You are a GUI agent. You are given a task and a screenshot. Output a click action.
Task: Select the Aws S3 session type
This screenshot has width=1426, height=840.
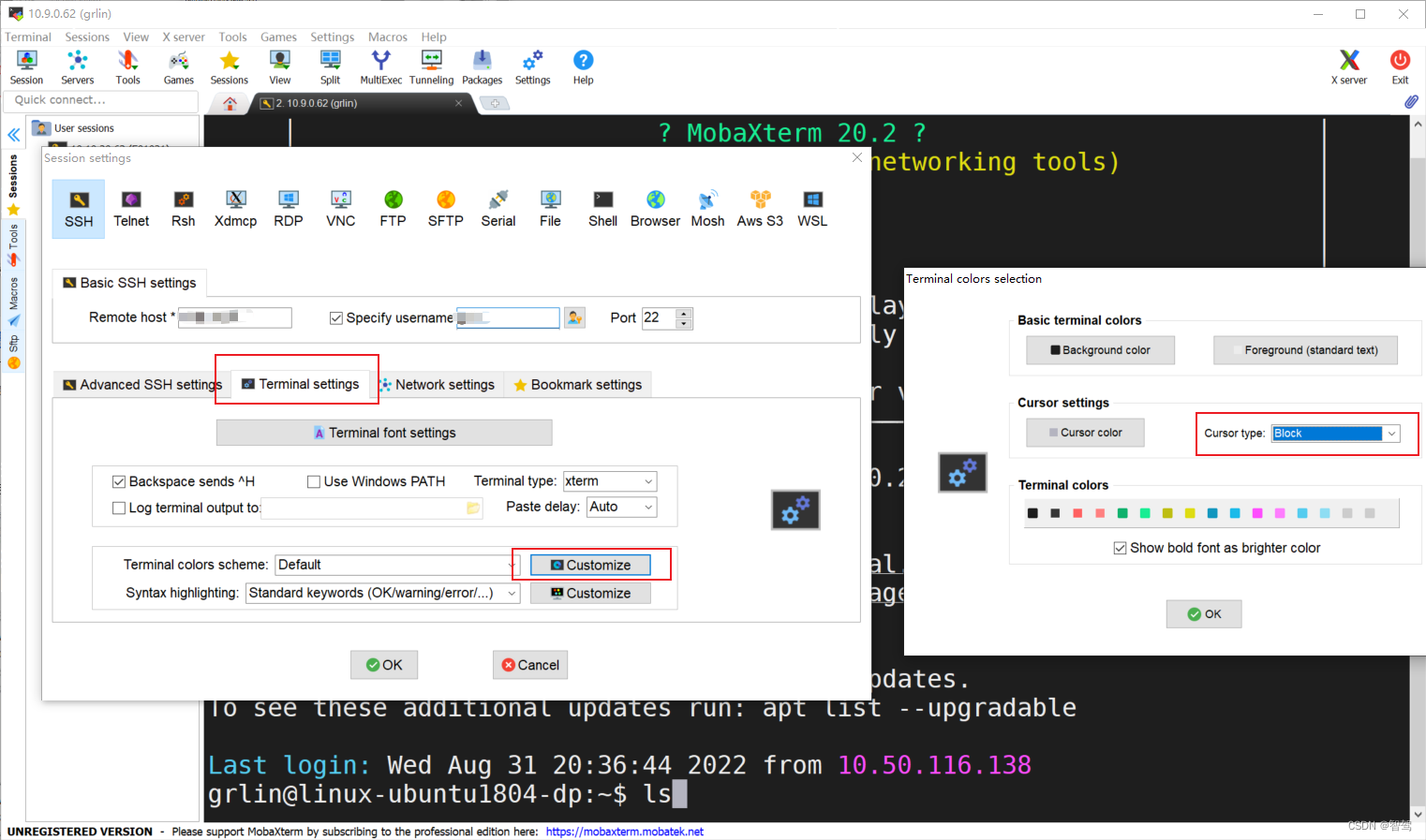coord(760,209)
